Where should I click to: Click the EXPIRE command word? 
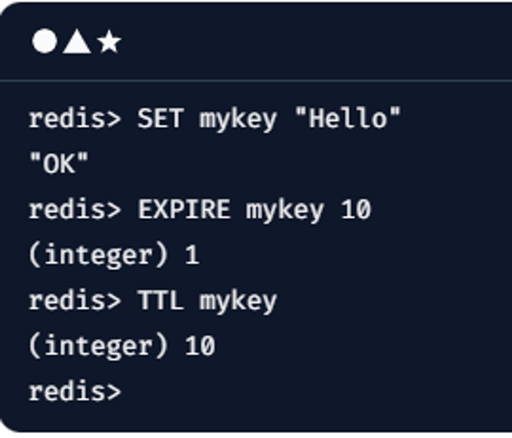click(x=184, y=210)
